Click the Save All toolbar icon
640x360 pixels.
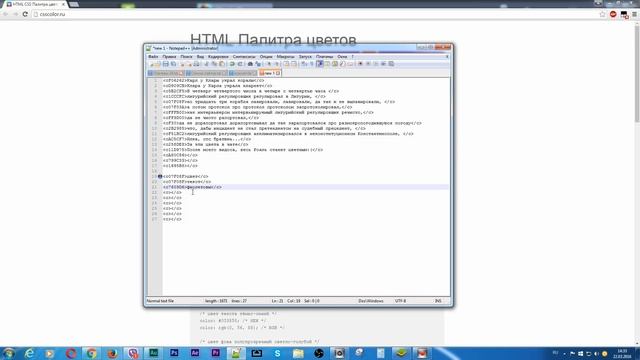click(x=173, y=64)
